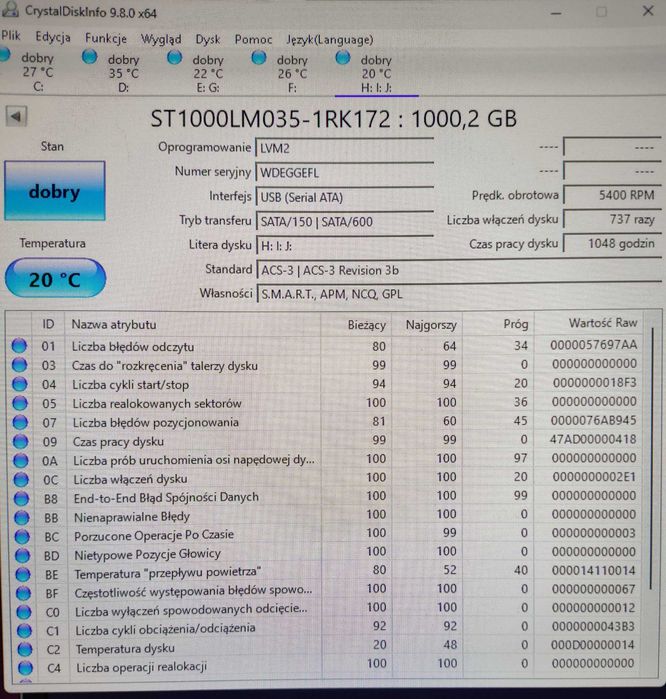Open the Pomoc menu
The image size is (666, 699).
(x=253, y=40)
